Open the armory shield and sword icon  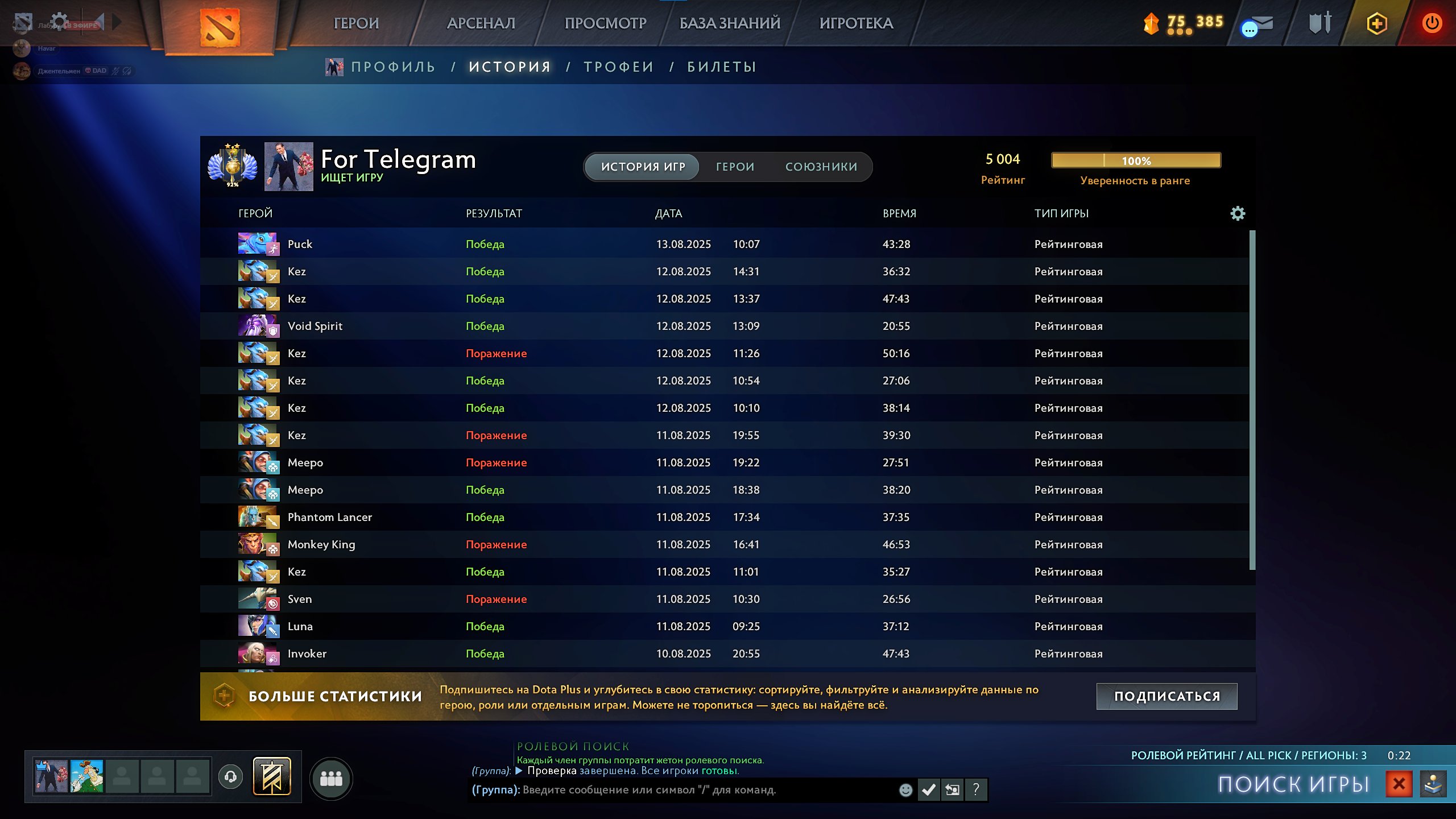[1319, 23]
